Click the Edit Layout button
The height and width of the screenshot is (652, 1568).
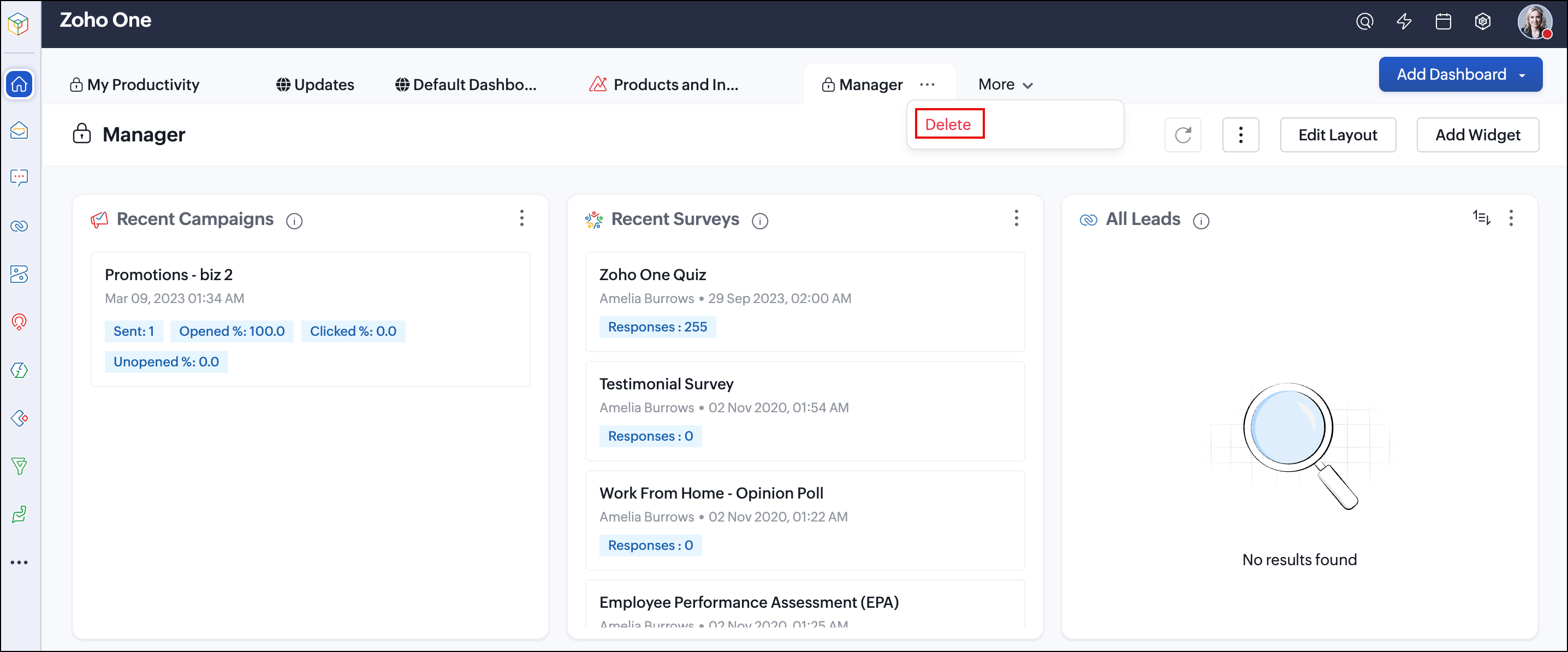click(x=1337, y=134)
